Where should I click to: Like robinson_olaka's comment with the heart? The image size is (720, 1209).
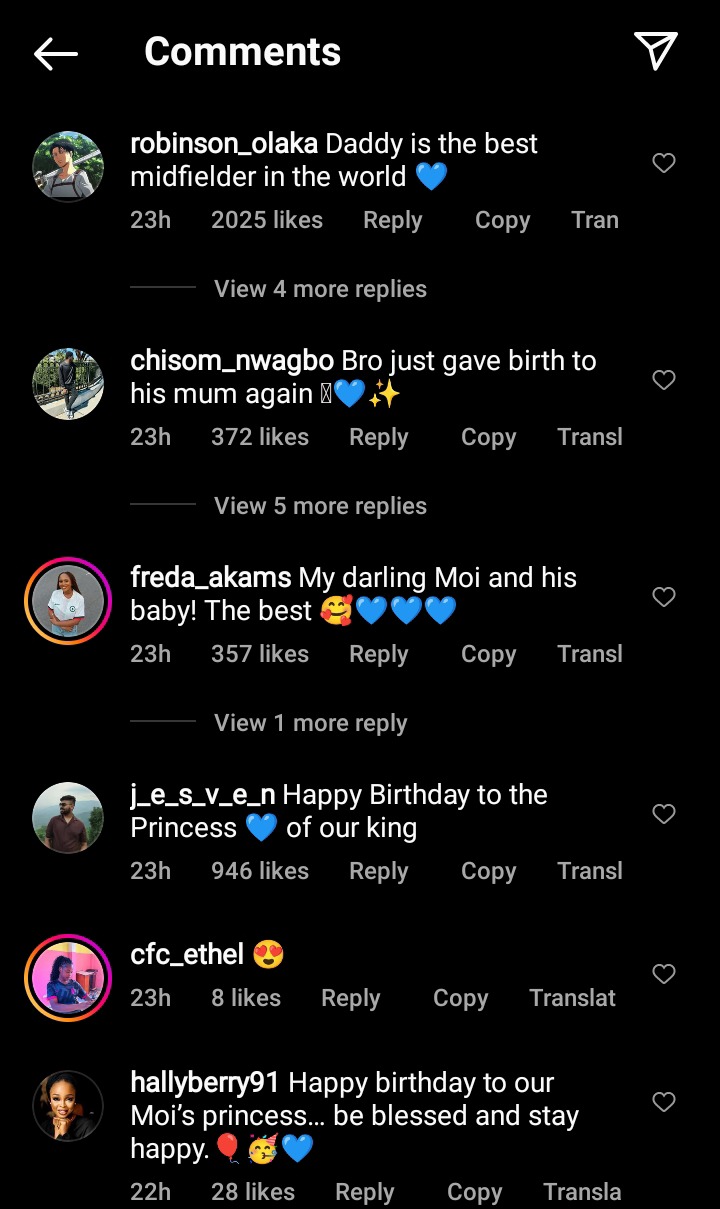pos(664,163)
